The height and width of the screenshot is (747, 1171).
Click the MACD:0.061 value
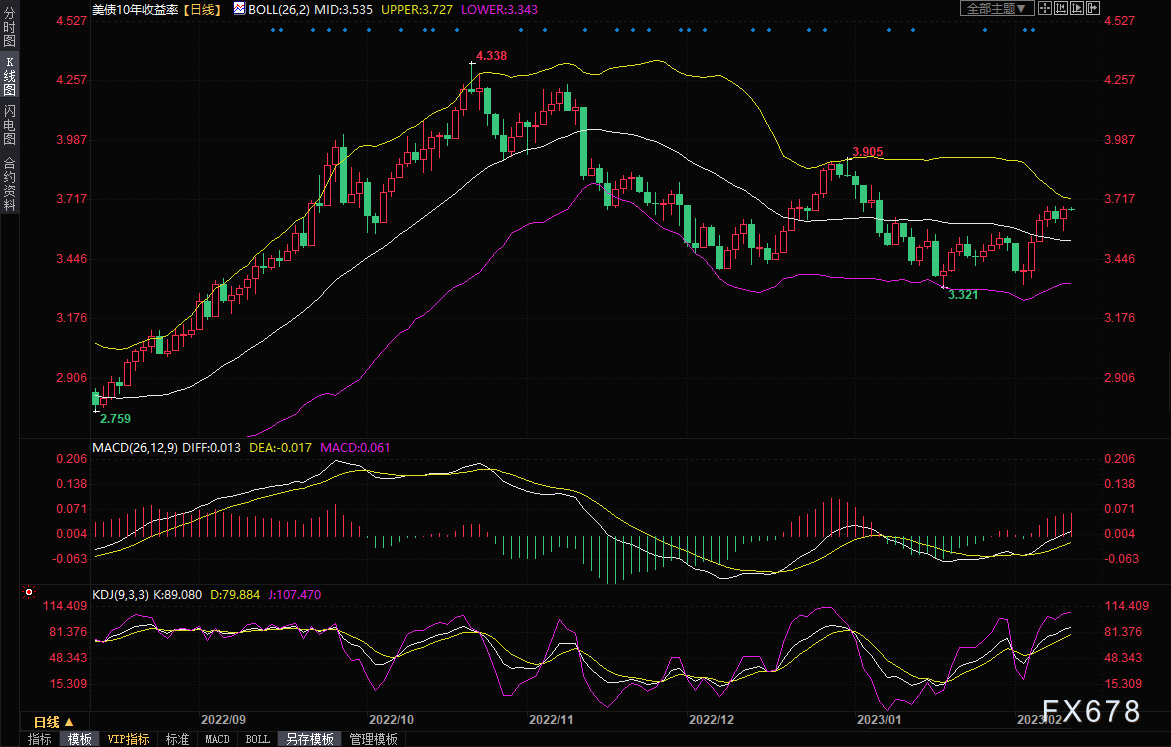[355, 447]
